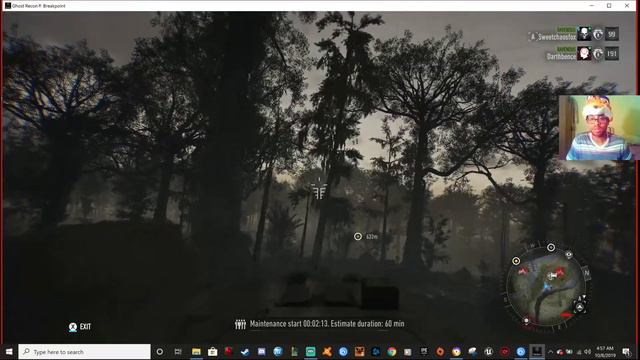
Task: Open the Windows Start menu
Action: [x=9, y=351]
